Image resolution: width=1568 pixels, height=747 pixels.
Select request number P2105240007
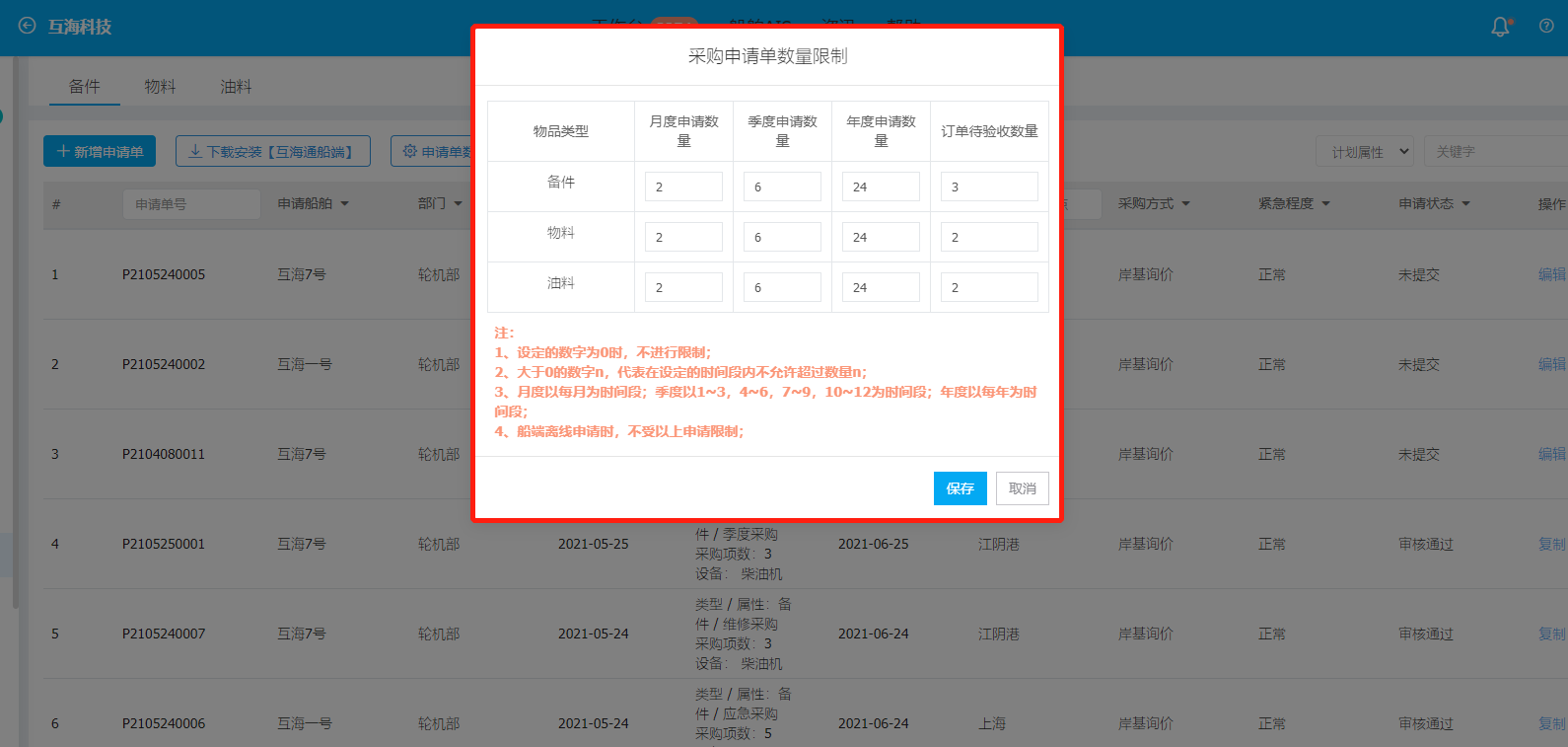(x=164, y=634)
